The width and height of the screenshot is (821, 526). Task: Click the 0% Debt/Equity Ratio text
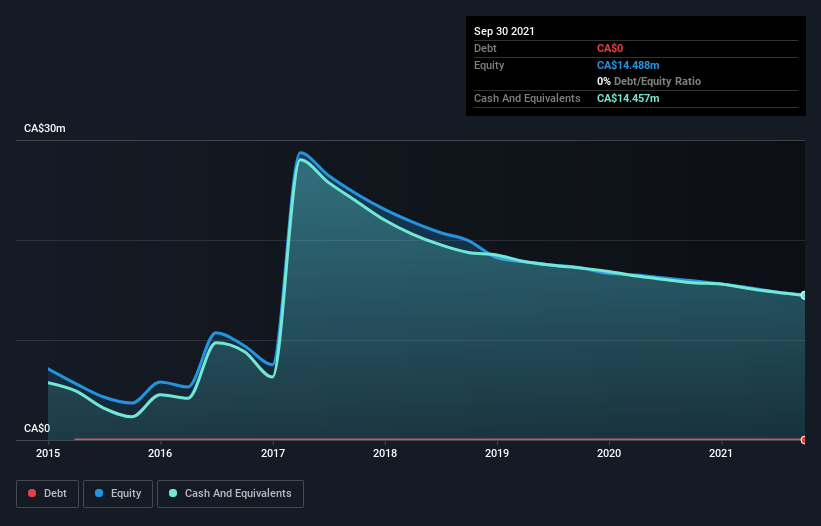pyautogui.click(x=649, y=81)
